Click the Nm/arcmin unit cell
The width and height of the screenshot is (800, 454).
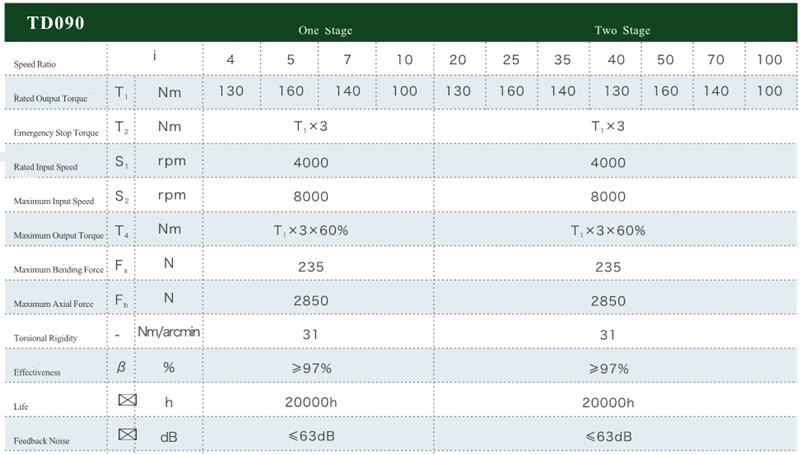click(168, 332)
